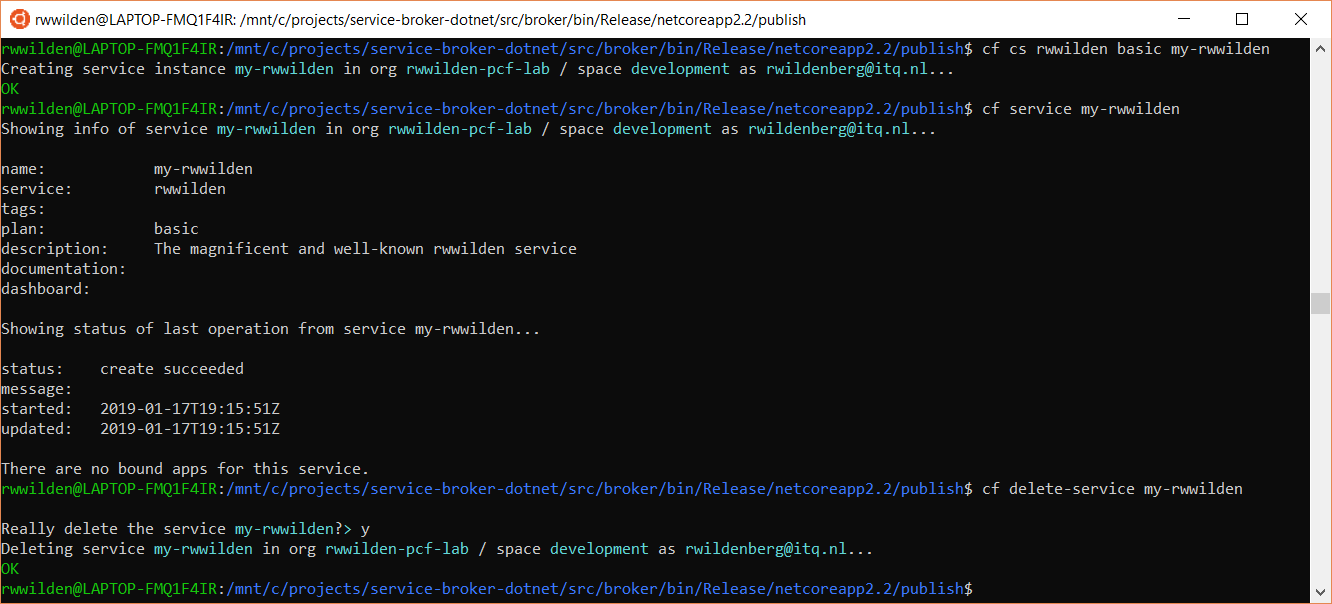The image size is (1332, 604).
Task: Click the first green OK output
Action: coord(10,89)
